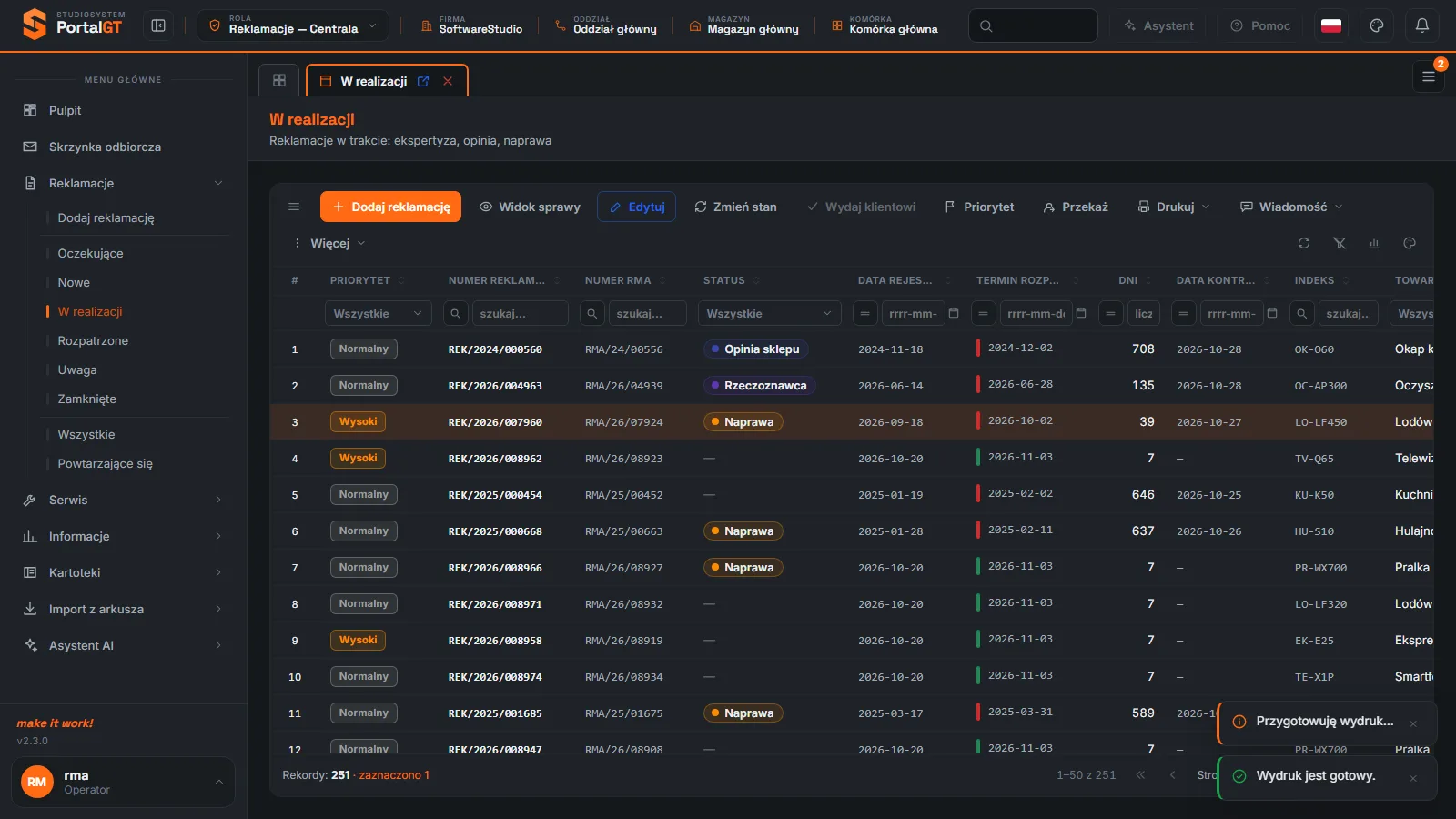
Task: Sort by the Priorytet column header
Action: tap(360, 280)
